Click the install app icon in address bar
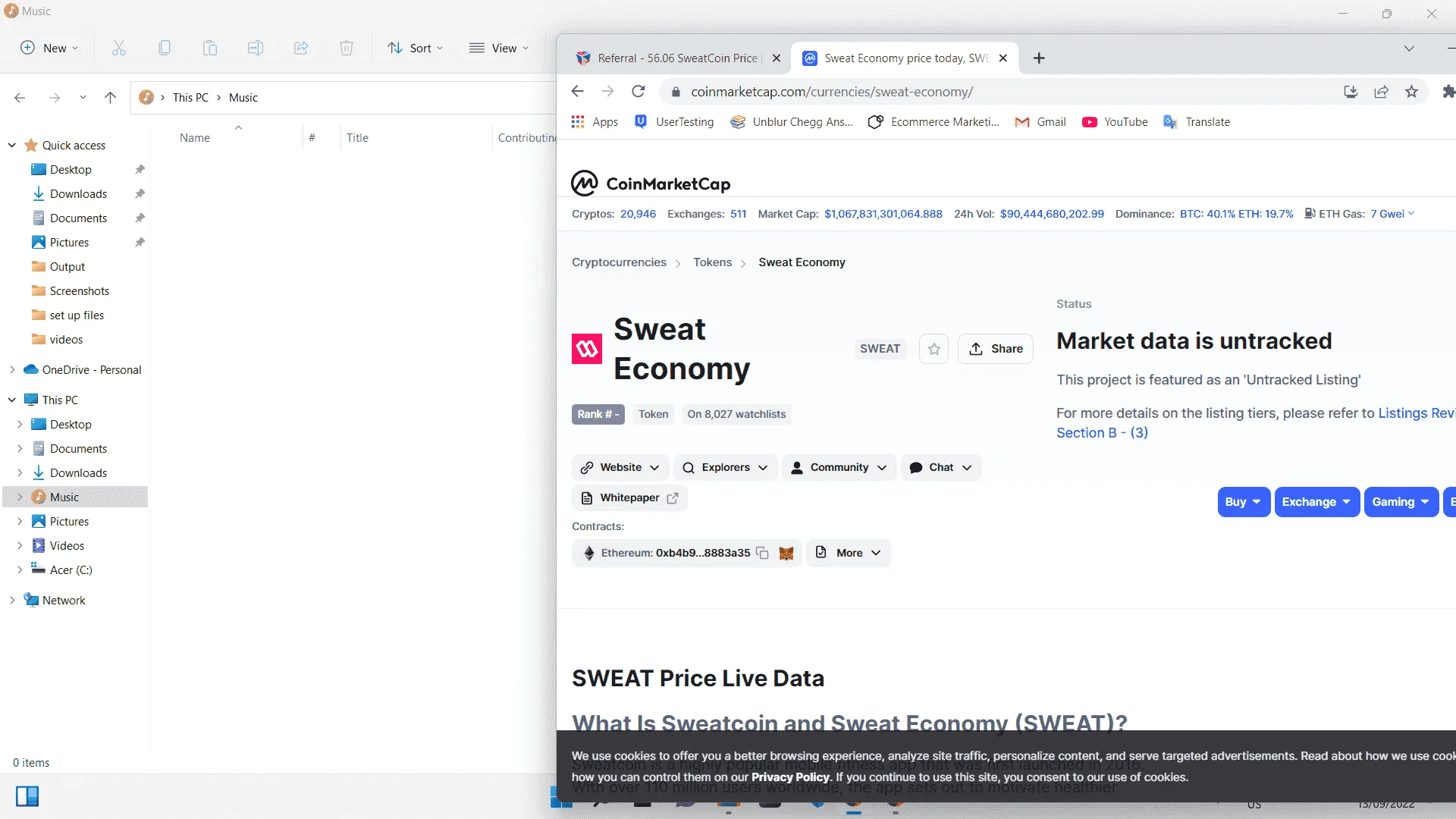Image resolution: width=1456 pixels, height=819 pixels. coord(1351,92)
